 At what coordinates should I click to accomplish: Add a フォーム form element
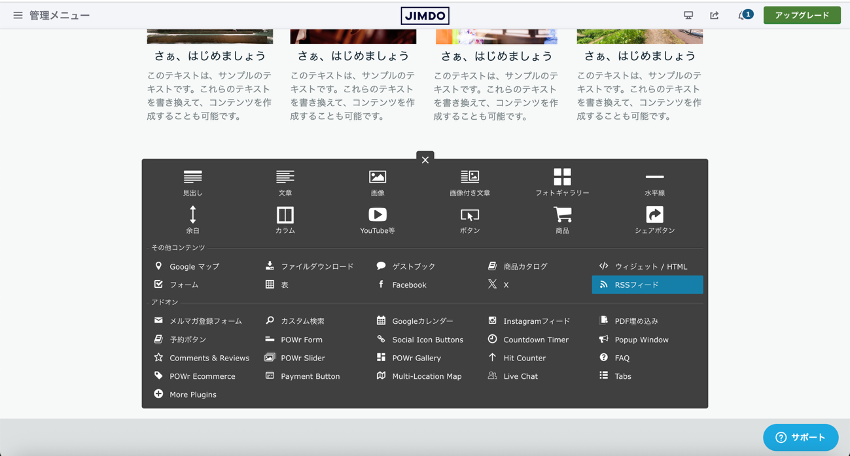tap(177, 285)
